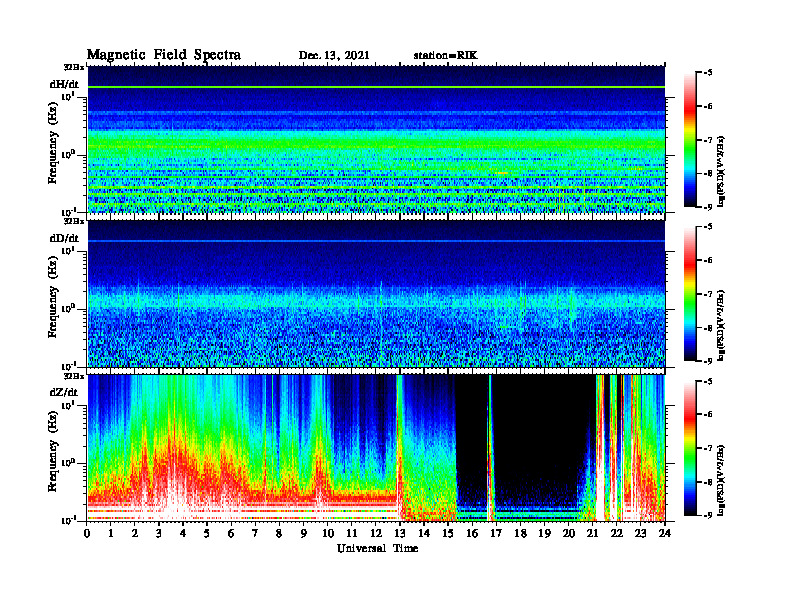Click hour label 12 on the time axis
The width and height of the screenshot is (792, 612).
(x=376, y=534)
